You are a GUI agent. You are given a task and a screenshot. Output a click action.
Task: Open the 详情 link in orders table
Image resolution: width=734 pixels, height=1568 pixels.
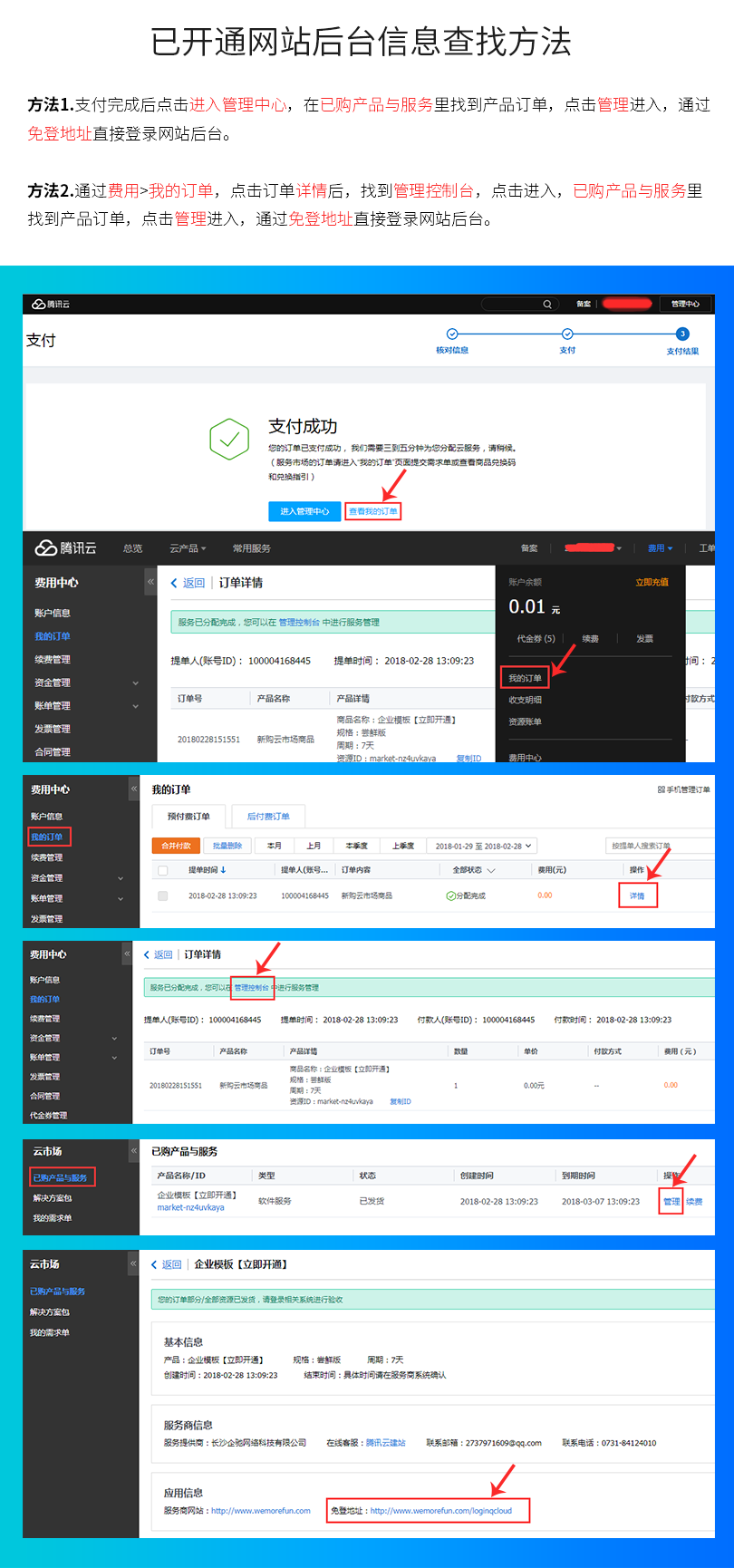638,895
